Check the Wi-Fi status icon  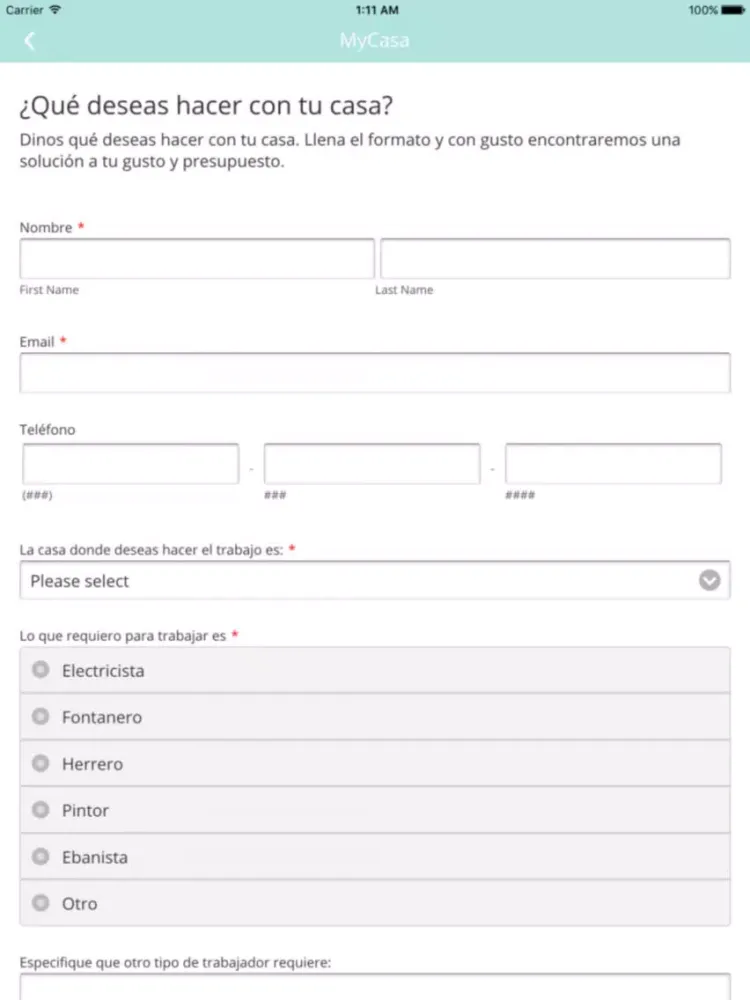[x=55, y=10]
